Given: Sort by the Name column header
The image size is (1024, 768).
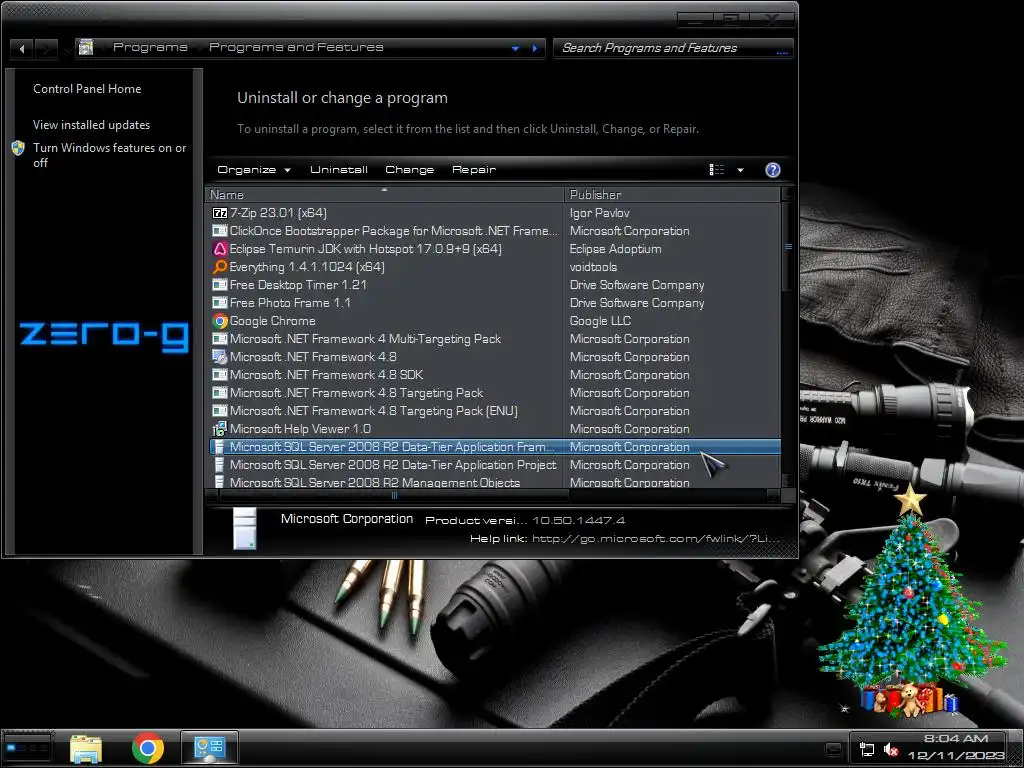Looking at the screenshot, I should (x=385, y=195).
